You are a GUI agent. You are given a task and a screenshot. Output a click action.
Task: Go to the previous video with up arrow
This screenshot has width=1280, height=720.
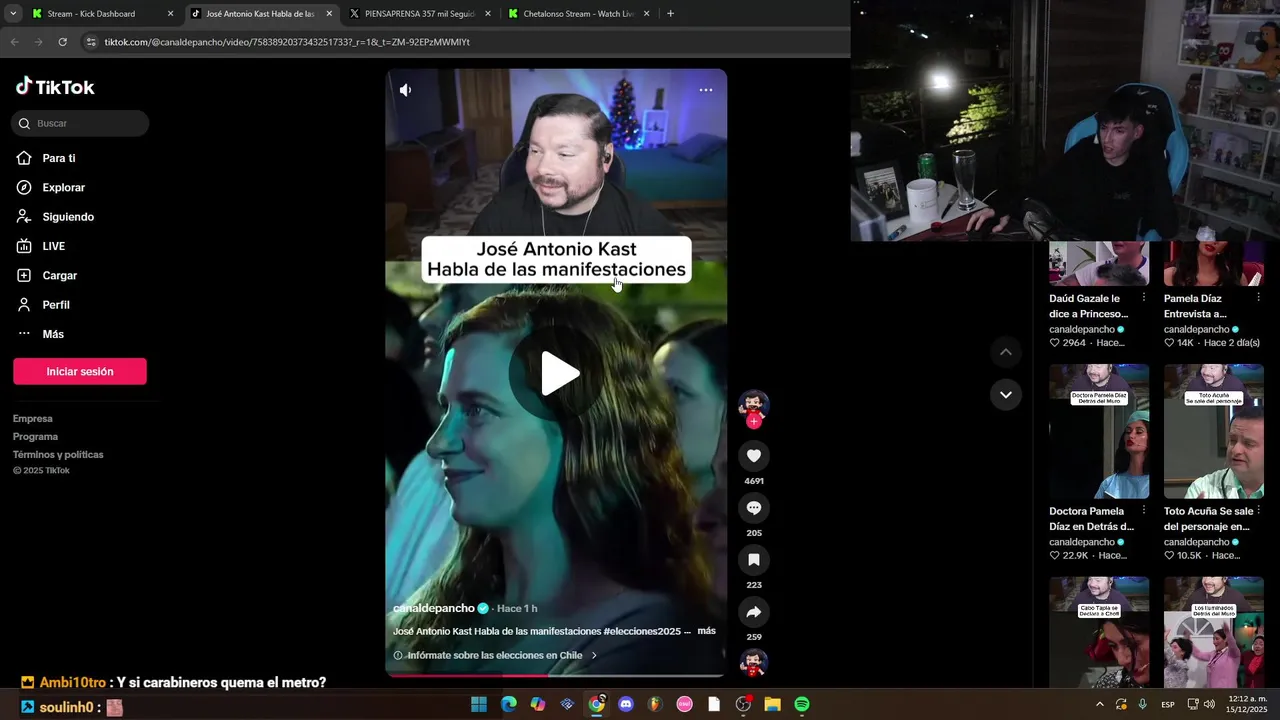tap(1006, 352)
